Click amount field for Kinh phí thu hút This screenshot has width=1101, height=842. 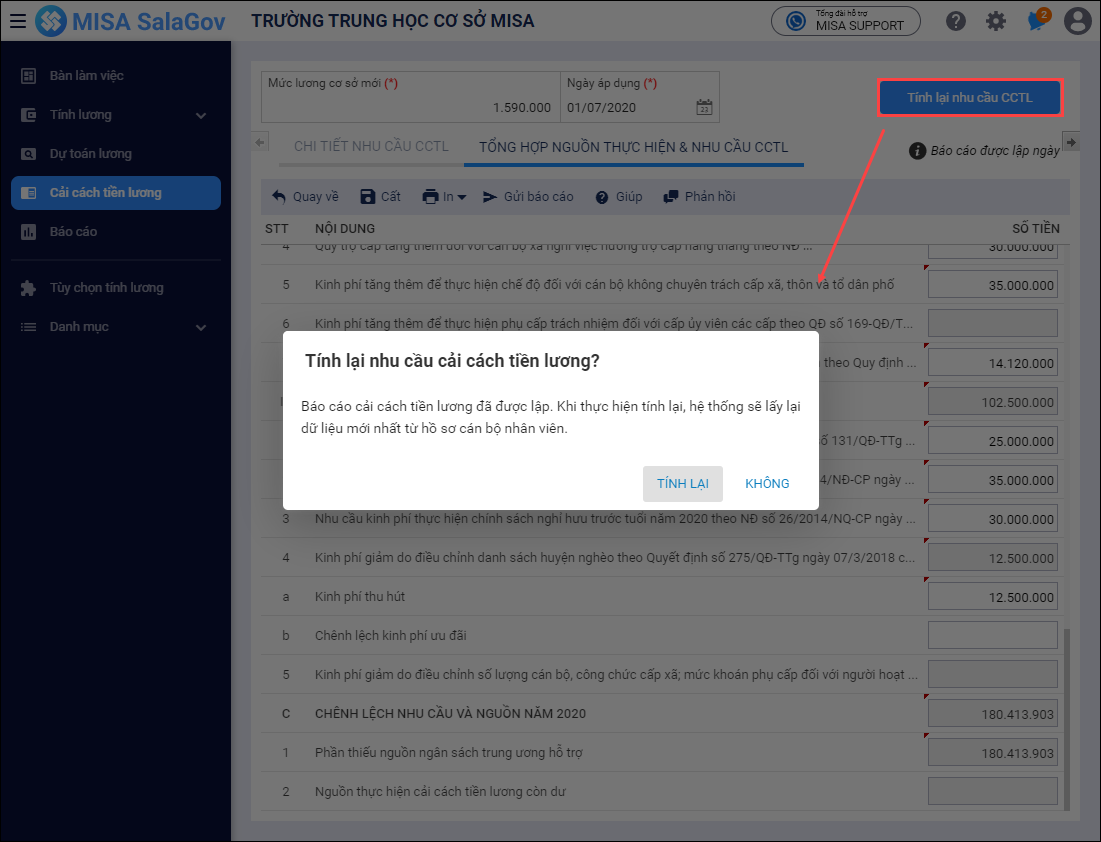click(992, 597)
